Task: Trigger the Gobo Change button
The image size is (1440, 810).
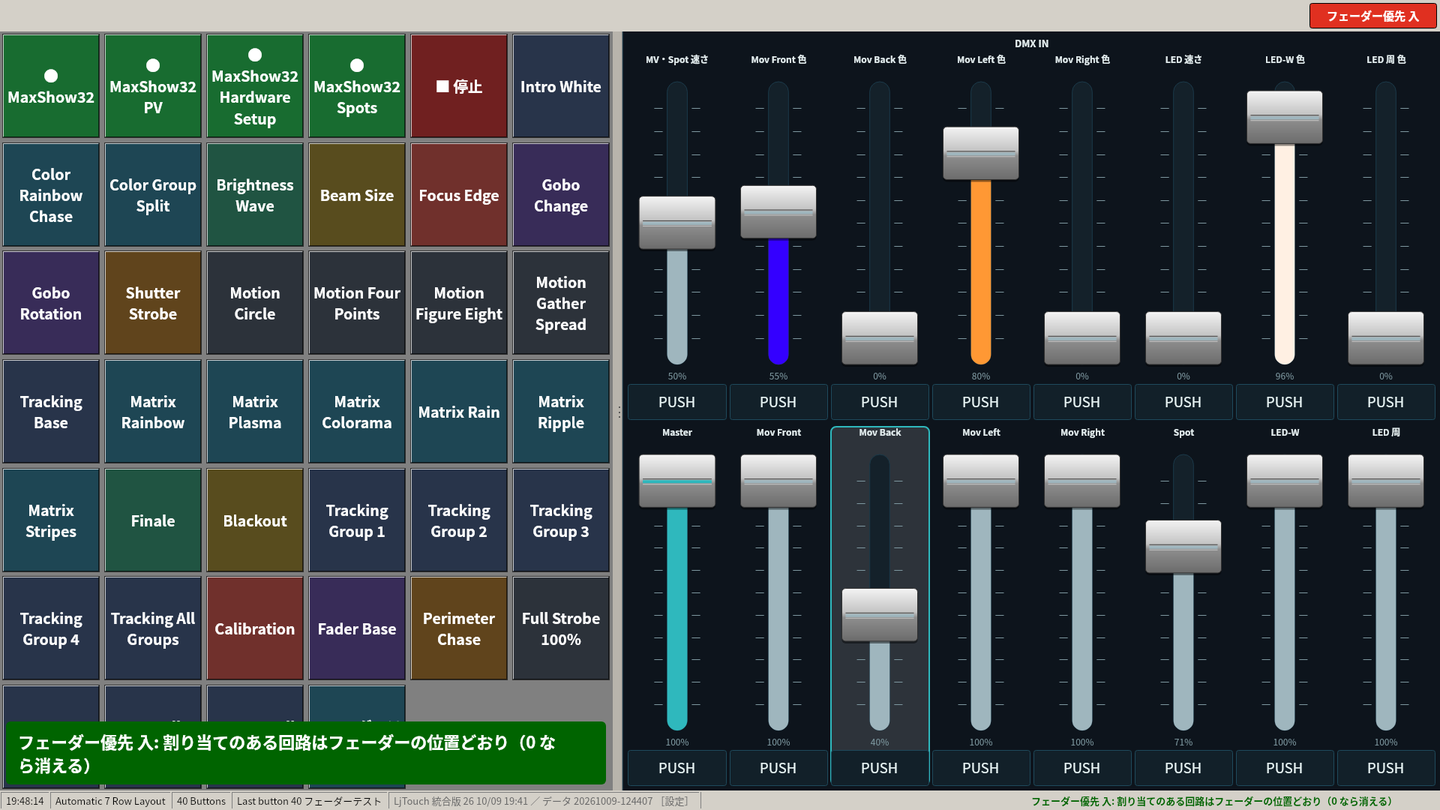Action: pyautogui.click(x=561, y=195)
